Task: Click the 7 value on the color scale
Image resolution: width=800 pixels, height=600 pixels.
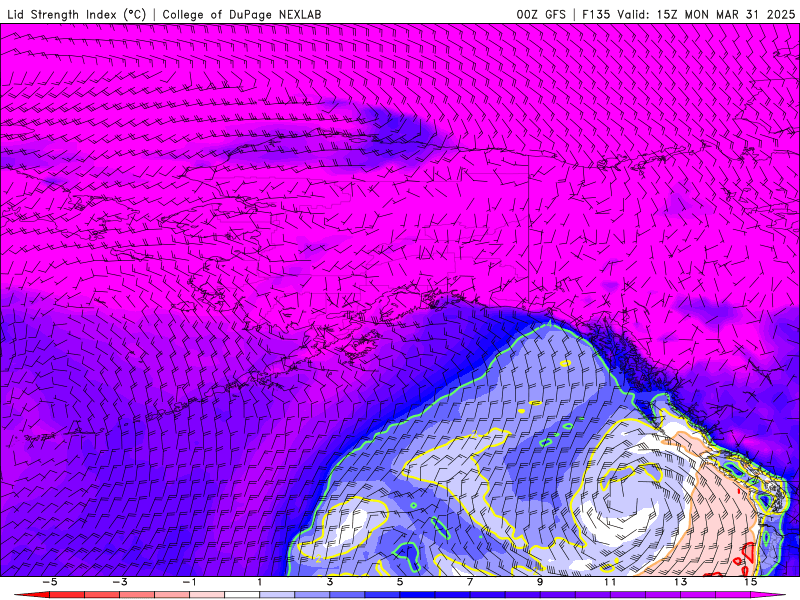Action: point(470,582)
